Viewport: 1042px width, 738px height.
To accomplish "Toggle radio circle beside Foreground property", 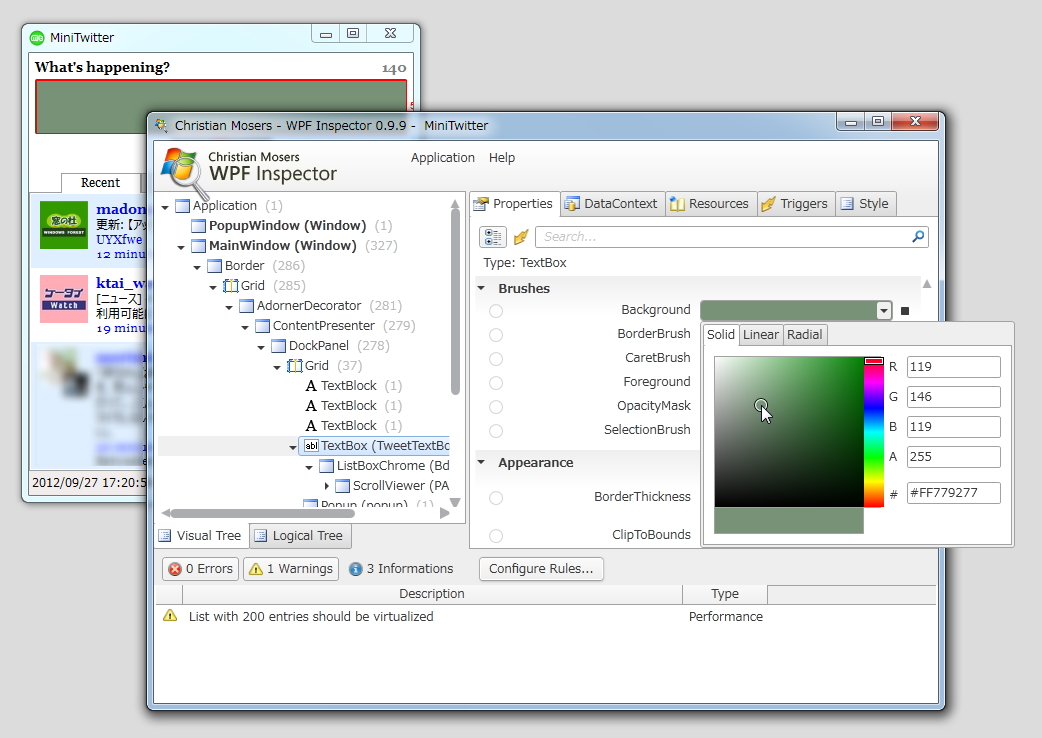I will (496, 383).
